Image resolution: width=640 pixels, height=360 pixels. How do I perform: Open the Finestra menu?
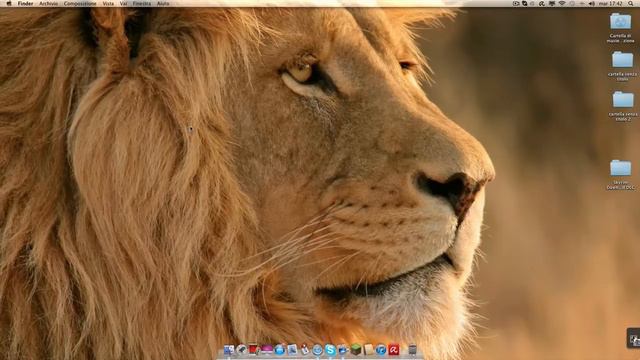point(142,3)
